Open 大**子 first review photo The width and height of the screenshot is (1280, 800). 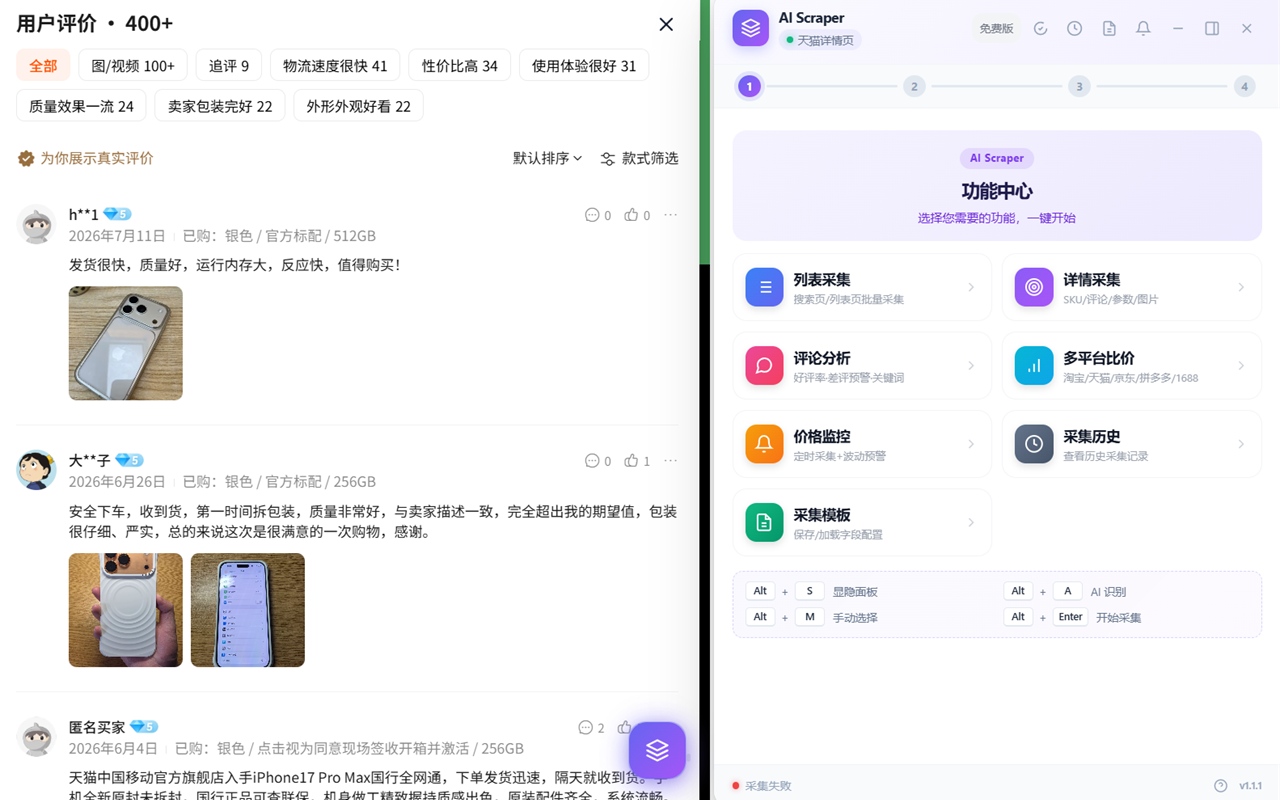point(126,610)
